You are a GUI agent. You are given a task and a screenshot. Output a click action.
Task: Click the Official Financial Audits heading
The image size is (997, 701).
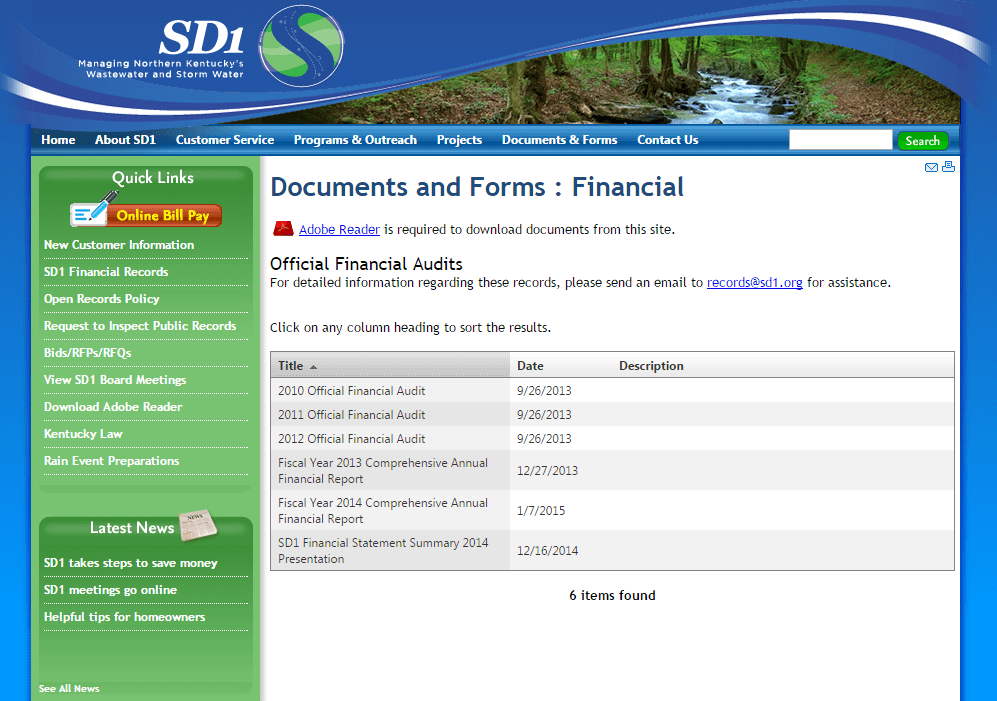(366, 264)
